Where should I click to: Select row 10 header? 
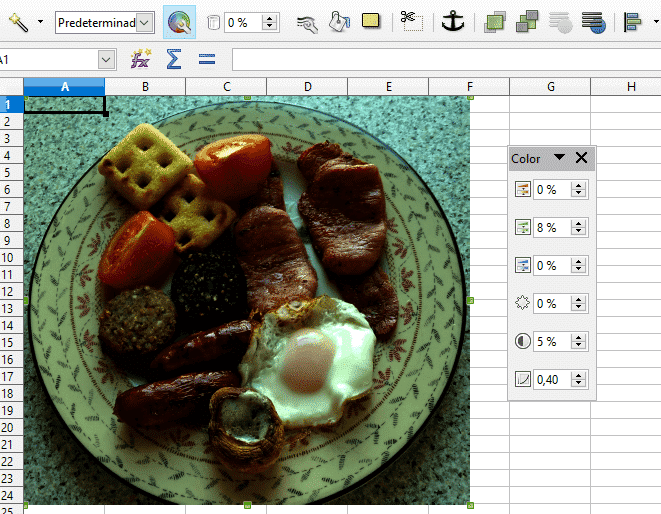coord(11,257)
